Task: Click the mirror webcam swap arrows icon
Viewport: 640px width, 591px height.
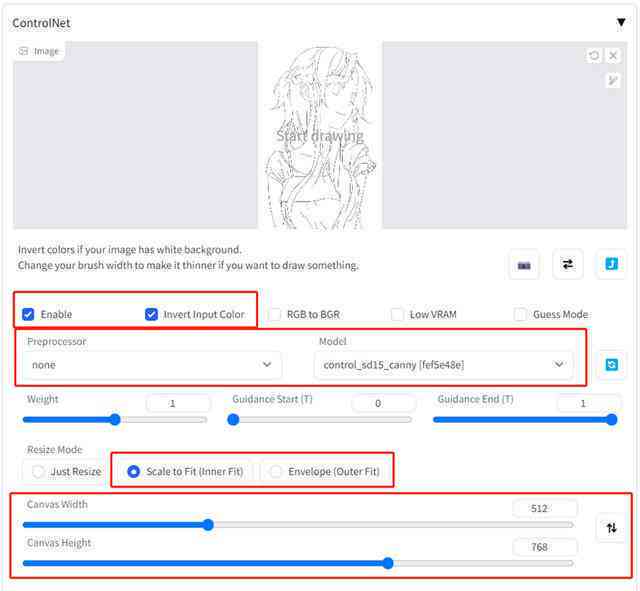Action: tap(567, 264)
